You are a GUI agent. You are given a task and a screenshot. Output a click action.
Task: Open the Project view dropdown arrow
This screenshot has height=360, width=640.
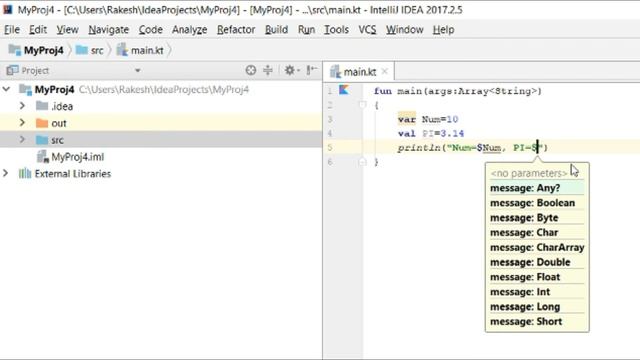(138, 71)
